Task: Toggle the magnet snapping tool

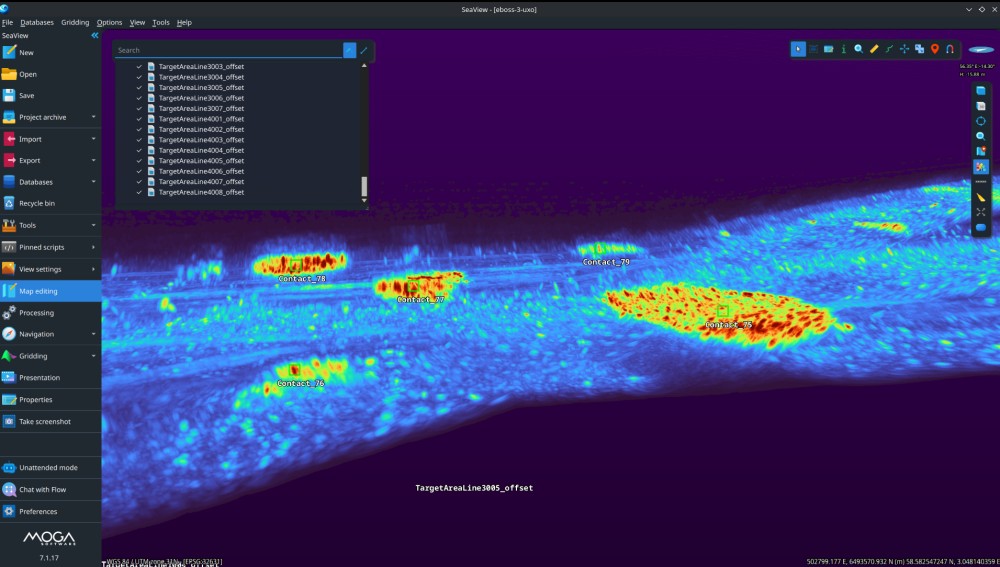Action: [950, 49]
